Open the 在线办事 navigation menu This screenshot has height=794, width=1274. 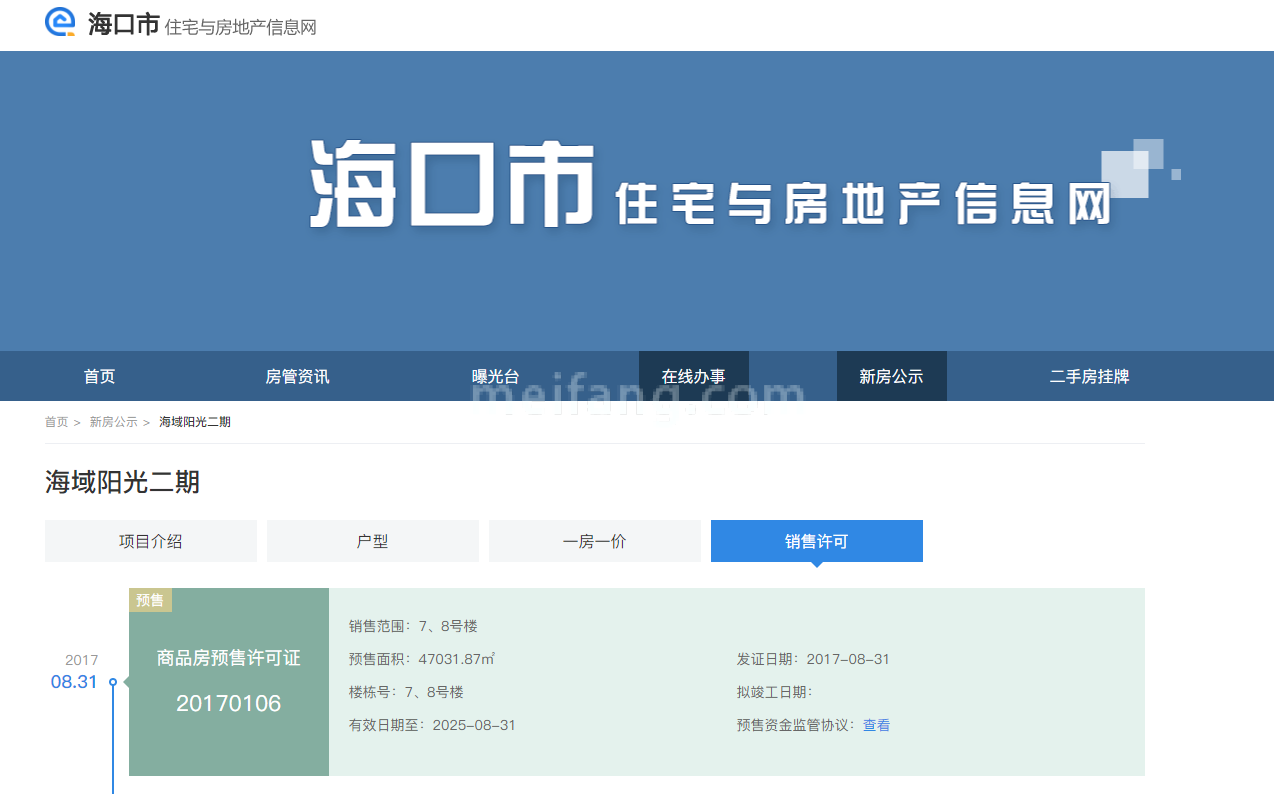point(693,377)
